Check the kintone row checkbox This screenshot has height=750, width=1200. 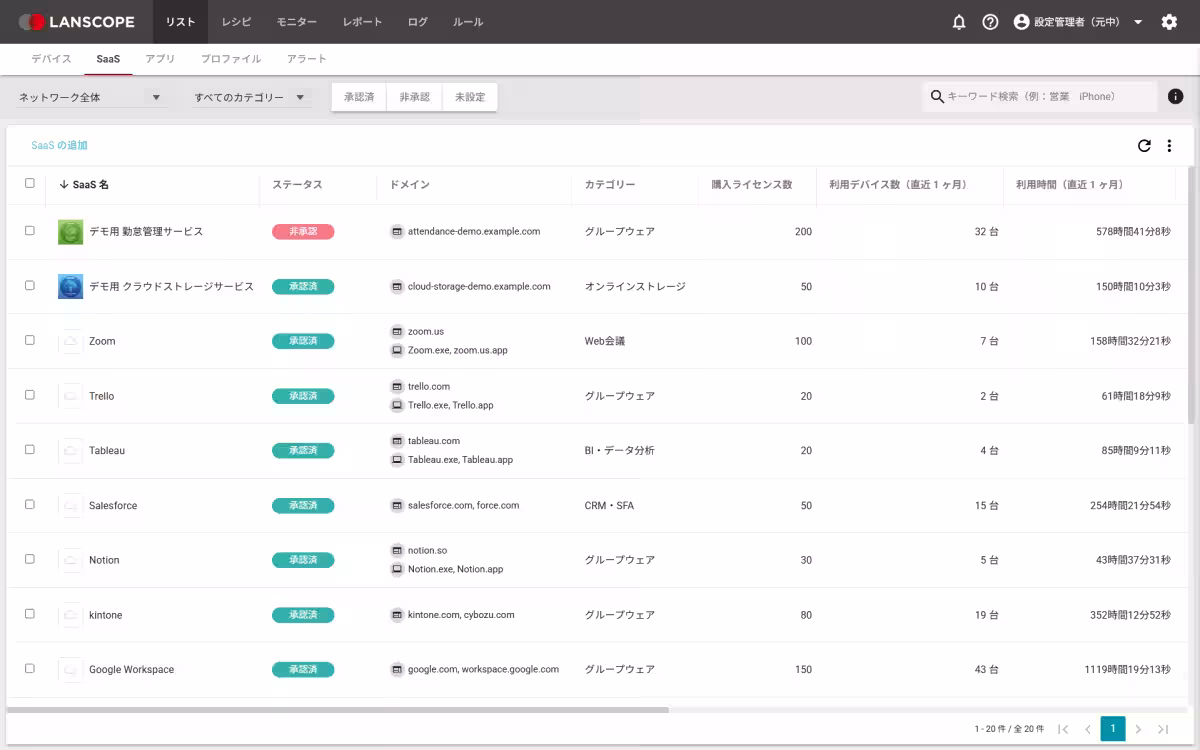tap(30, 614)
